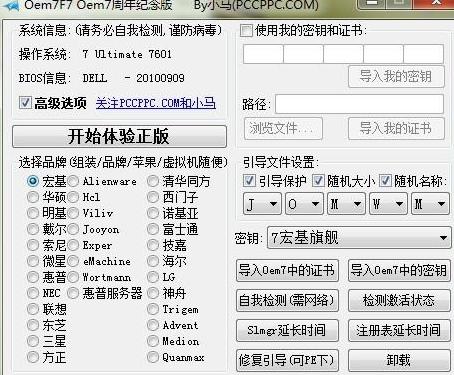The height and width of the screenshot is (375, 454).
Task: Choose the 惠普 brand option
Action: pyautogui.click(x=33, y=277)
